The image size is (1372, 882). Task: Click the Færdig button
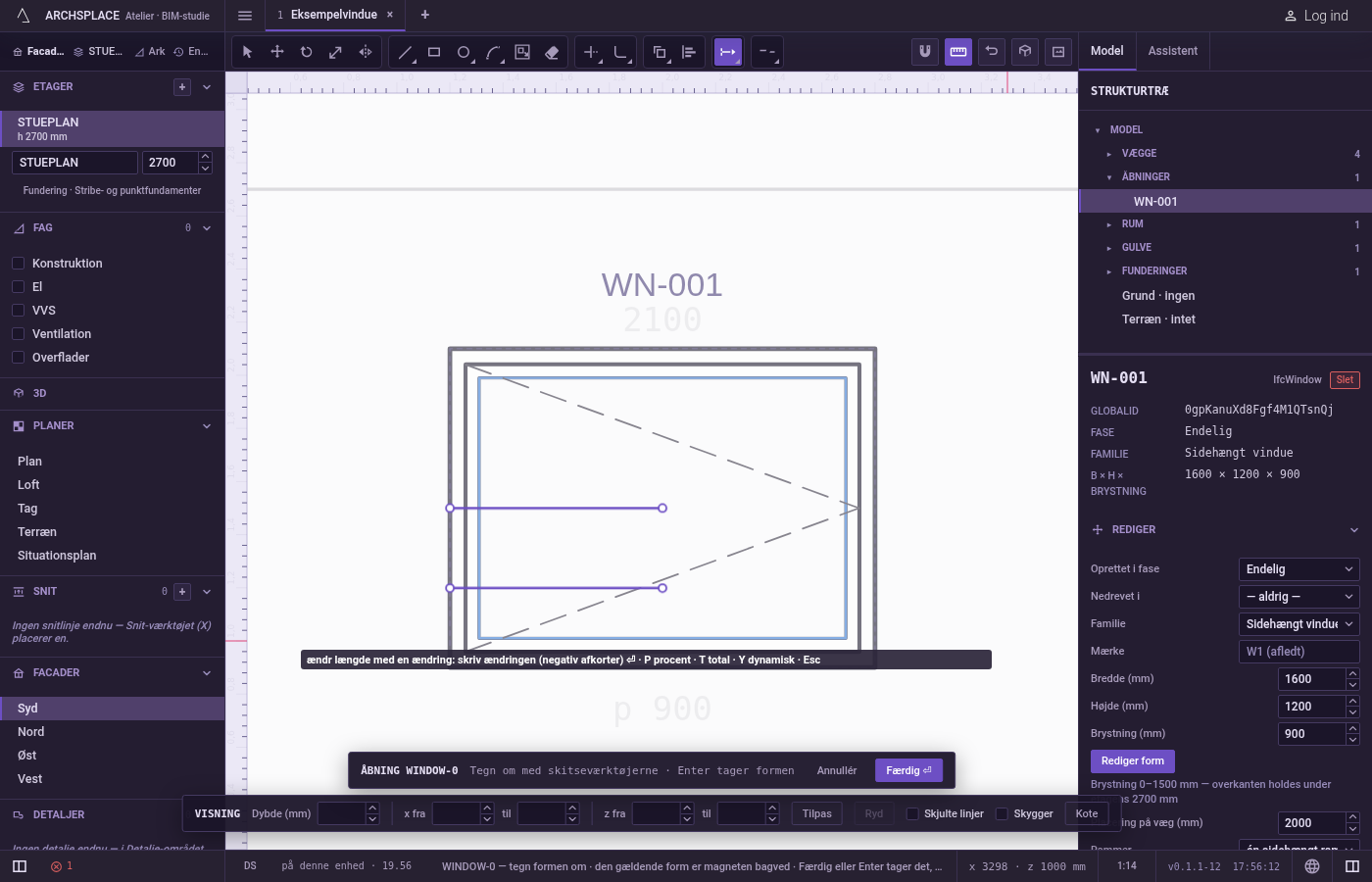point(908,770)
